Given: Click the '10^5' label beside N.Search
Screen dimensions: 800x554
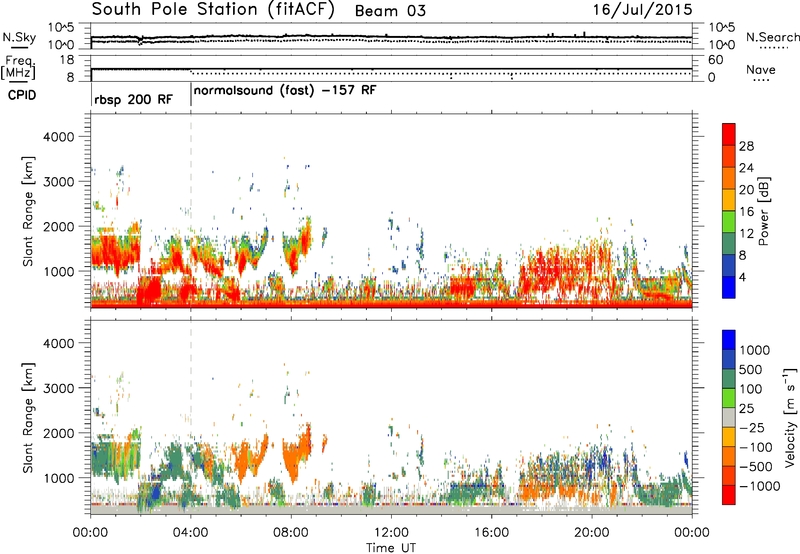Looking at the screenshot, I should click(x=721, y=27).
